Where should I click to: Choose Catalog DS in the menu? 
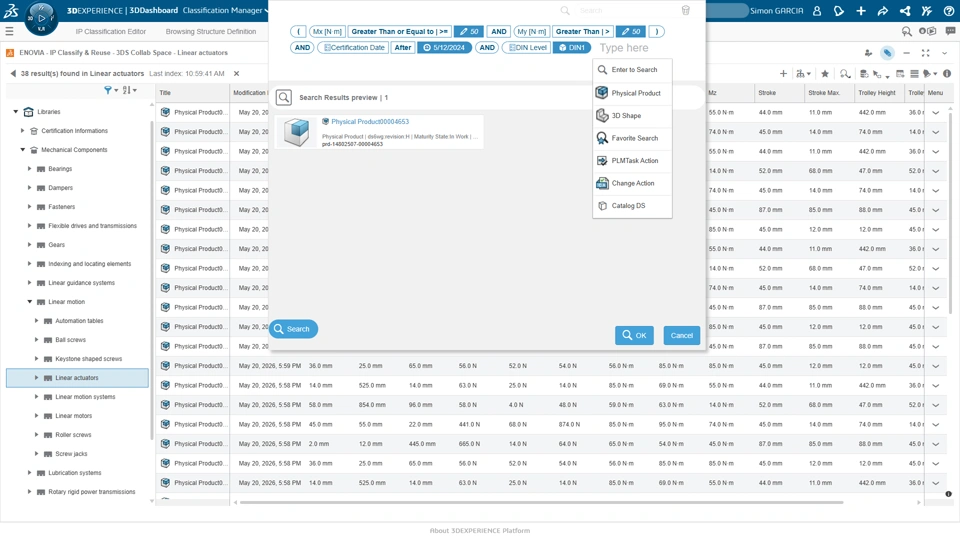click(632, 206)
